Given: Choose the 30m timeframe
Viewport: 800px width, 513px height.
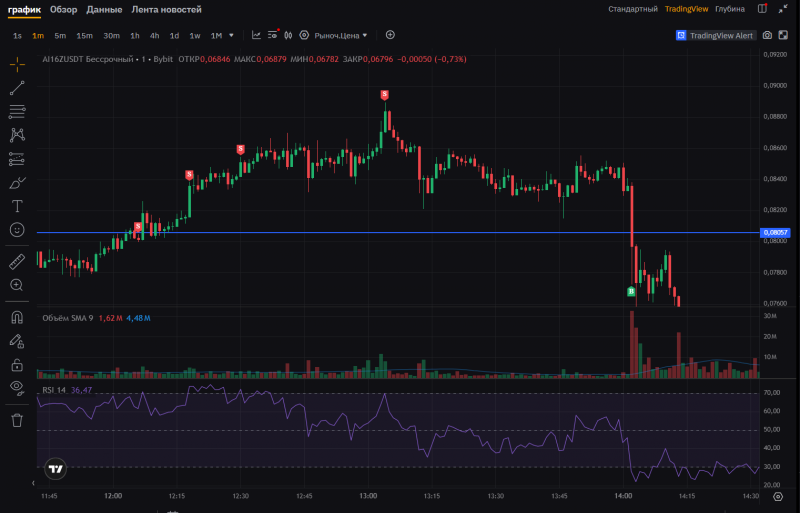Looking at the screenshot, I should point(111,36).
